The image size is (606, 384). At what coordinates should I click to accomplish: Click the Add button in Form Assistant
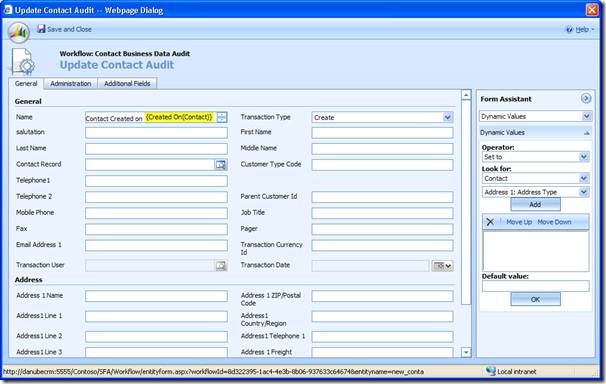pos(535,204)
